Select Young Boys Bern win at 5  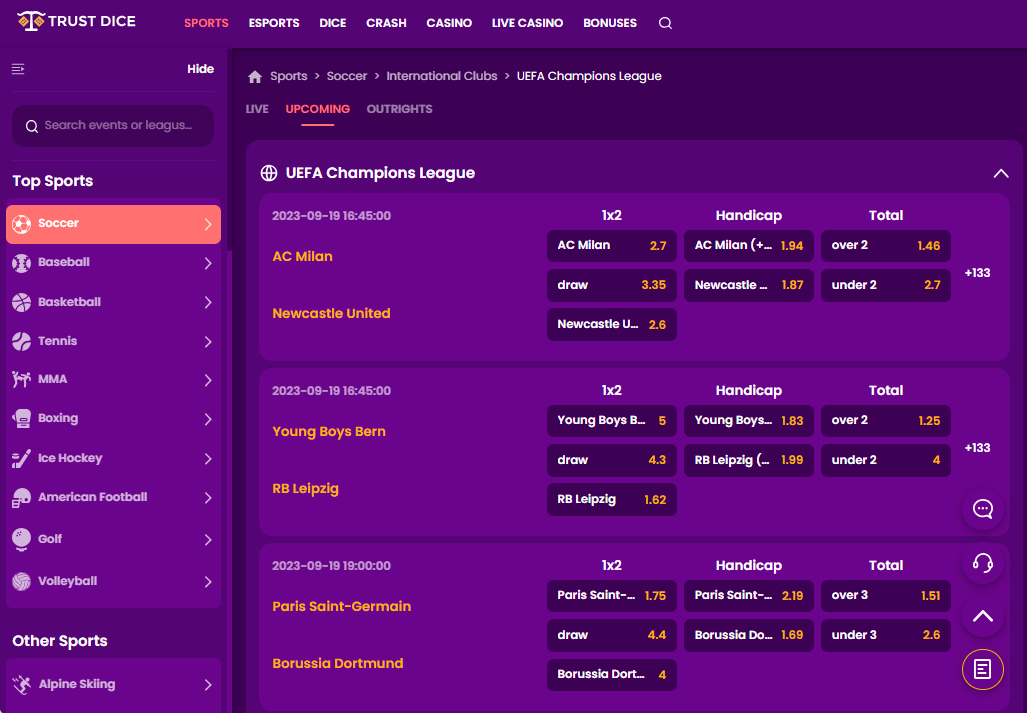pyautogui.click(x=612, y=421)
